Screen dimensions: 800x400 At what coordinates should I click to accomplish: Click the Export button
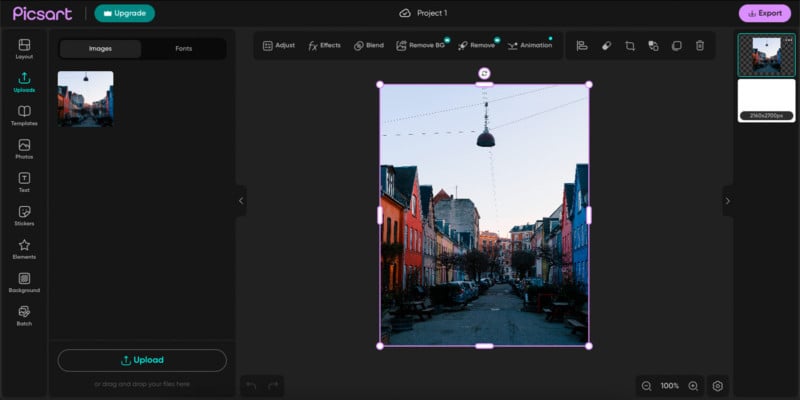[x=763, y=13]
